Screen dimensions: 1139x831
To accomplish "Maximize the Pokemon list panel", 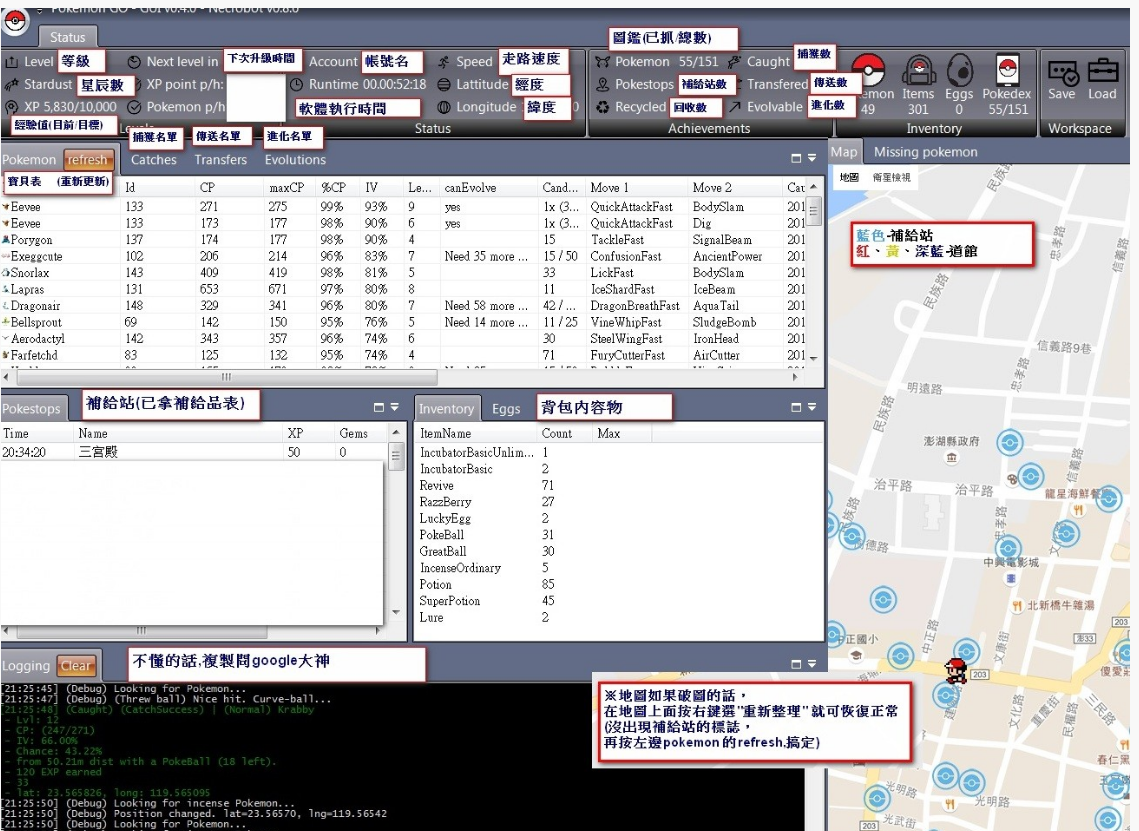I will tap(797, 158).
